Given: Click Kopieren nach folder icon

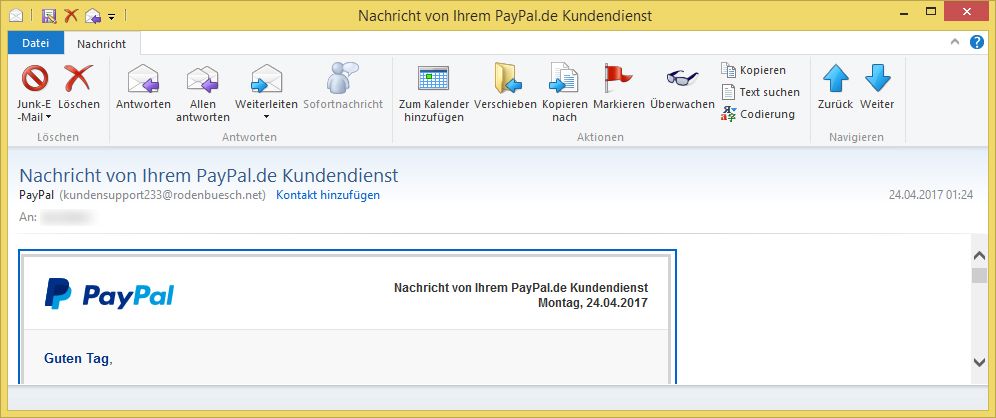Looking at the screenshot, I should 563,78.
